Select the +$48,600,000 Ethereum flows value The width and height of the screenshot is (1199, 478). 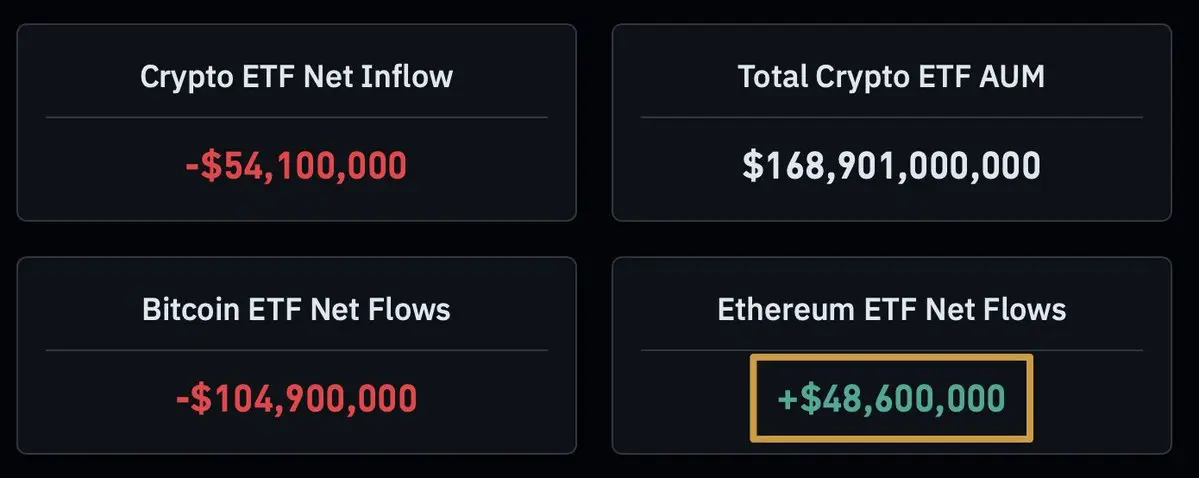(891, 398)
